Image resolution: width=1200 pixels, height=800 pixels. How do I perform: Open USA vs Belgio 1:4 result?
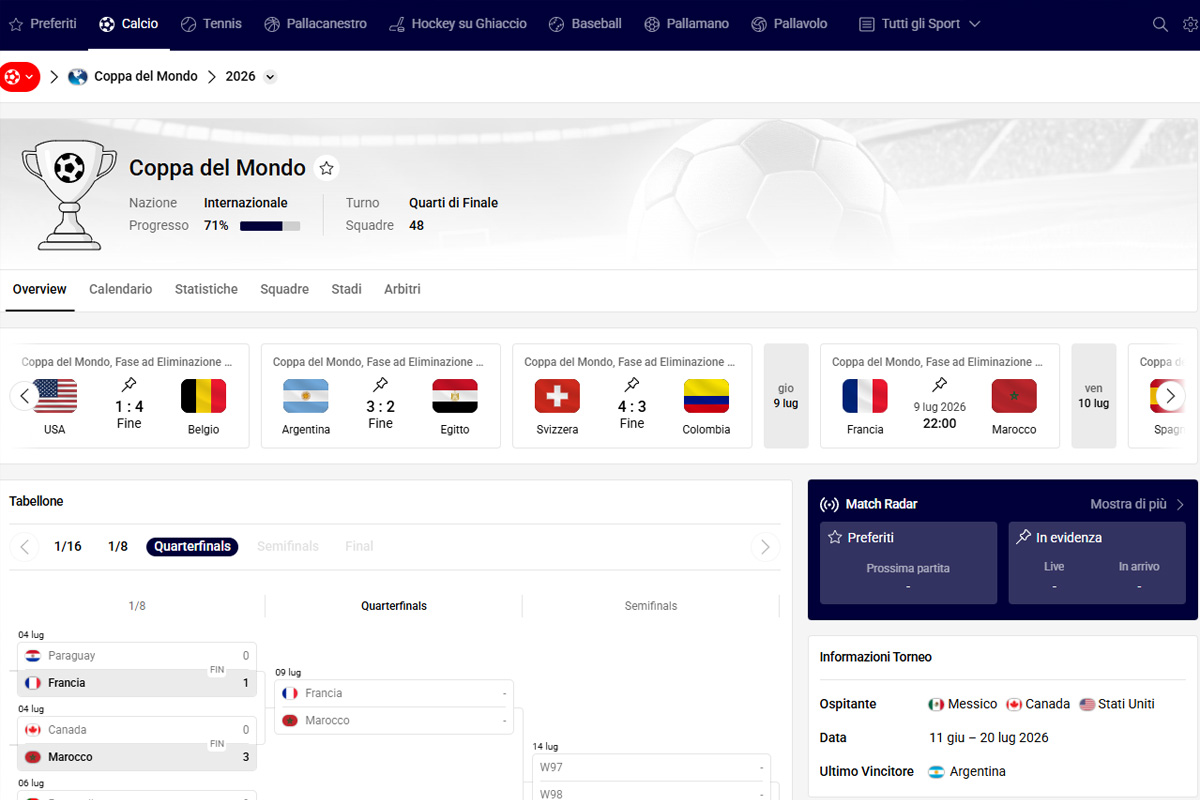point(129,406)
